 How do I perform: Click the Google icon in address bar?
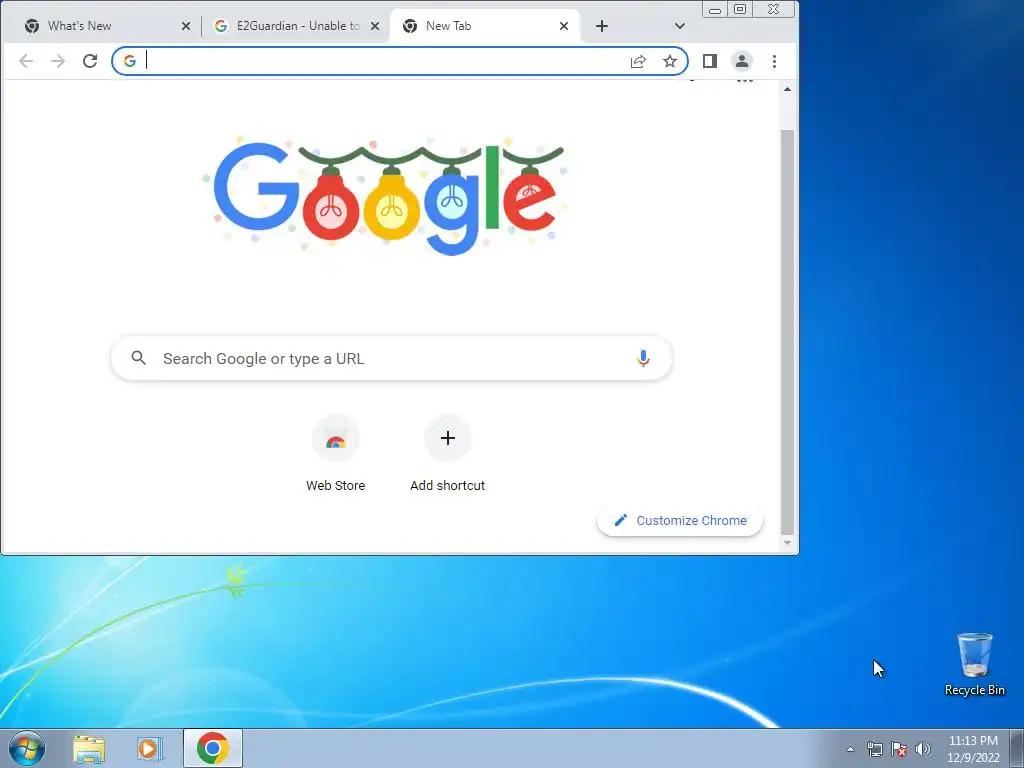pos(130,61)
